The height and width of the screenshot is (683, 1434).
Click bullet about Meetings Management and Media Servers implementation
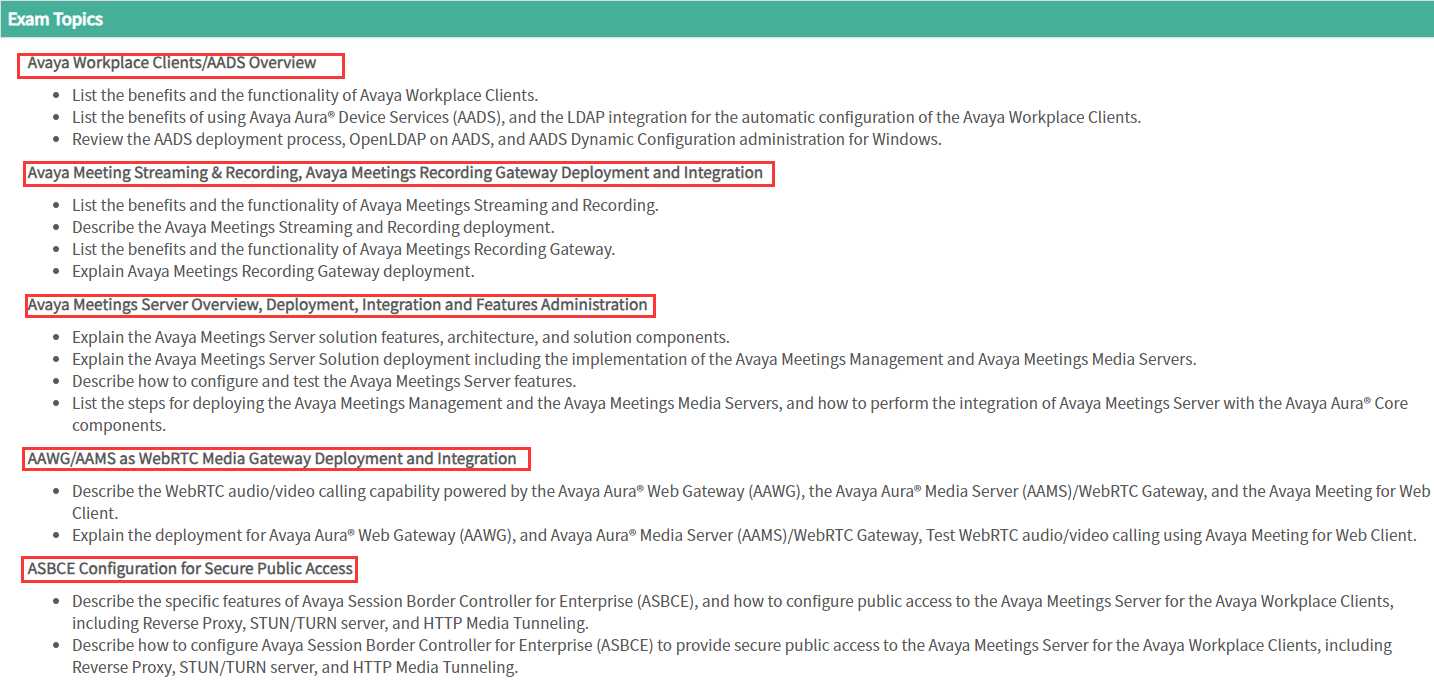click(634, 359)
